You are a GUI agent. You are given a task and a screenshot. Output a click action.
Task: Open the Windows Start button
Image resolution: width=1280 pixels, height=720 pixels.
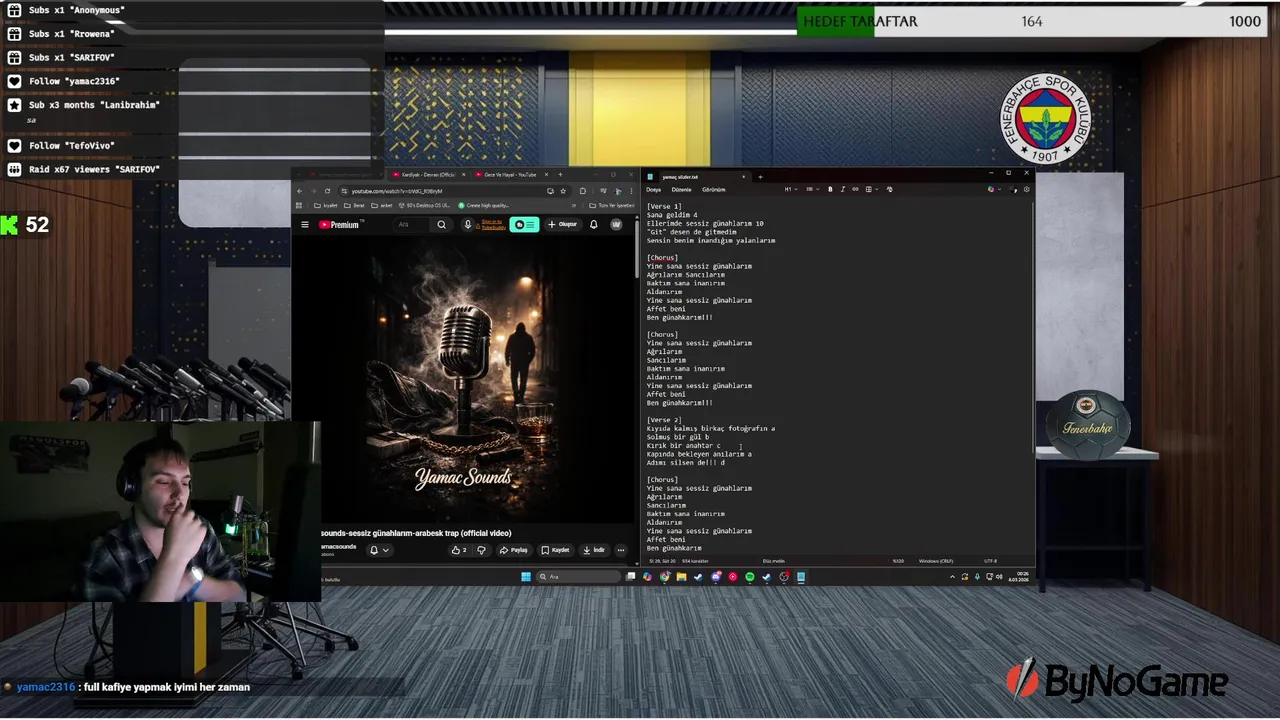coord(526,576)
